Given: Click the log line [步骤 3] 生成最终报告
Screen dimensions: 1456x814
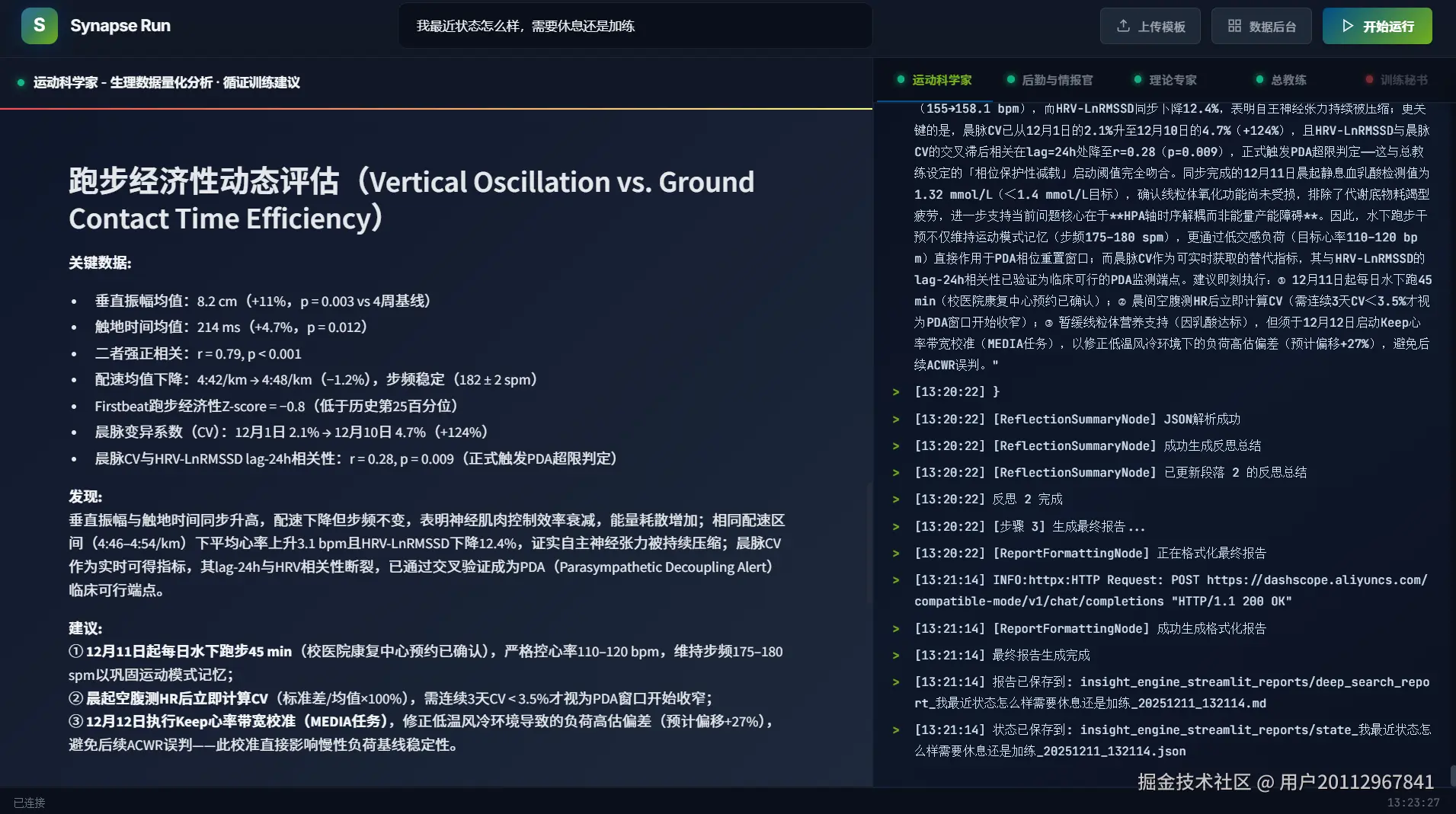Looking at the screenshot, I should (x=1029, y=526).
